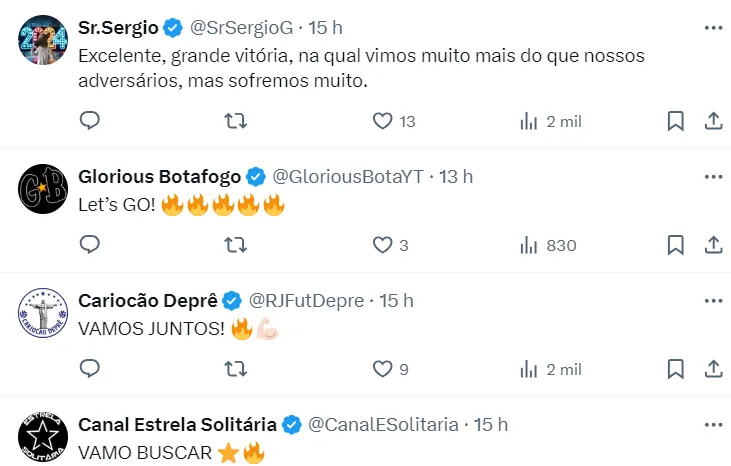Open more options on Glorious Botafogo tweet
731x466 pixels.
coord(713,177)
